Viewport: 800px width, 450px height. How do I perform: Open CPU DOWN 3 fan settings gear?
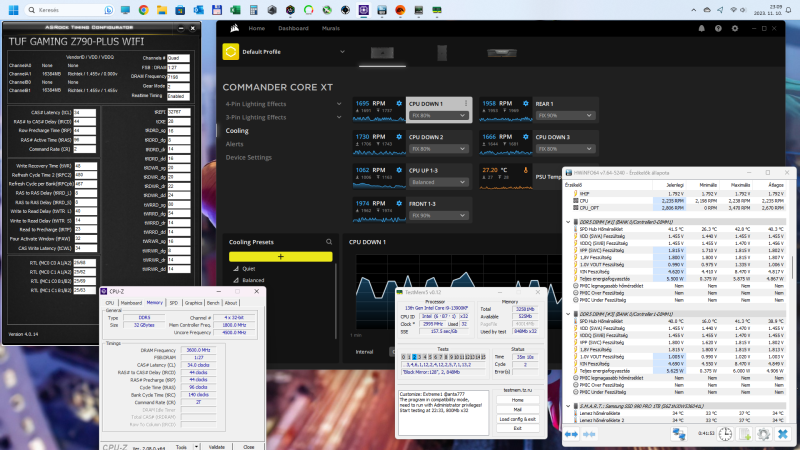point(526,137)
